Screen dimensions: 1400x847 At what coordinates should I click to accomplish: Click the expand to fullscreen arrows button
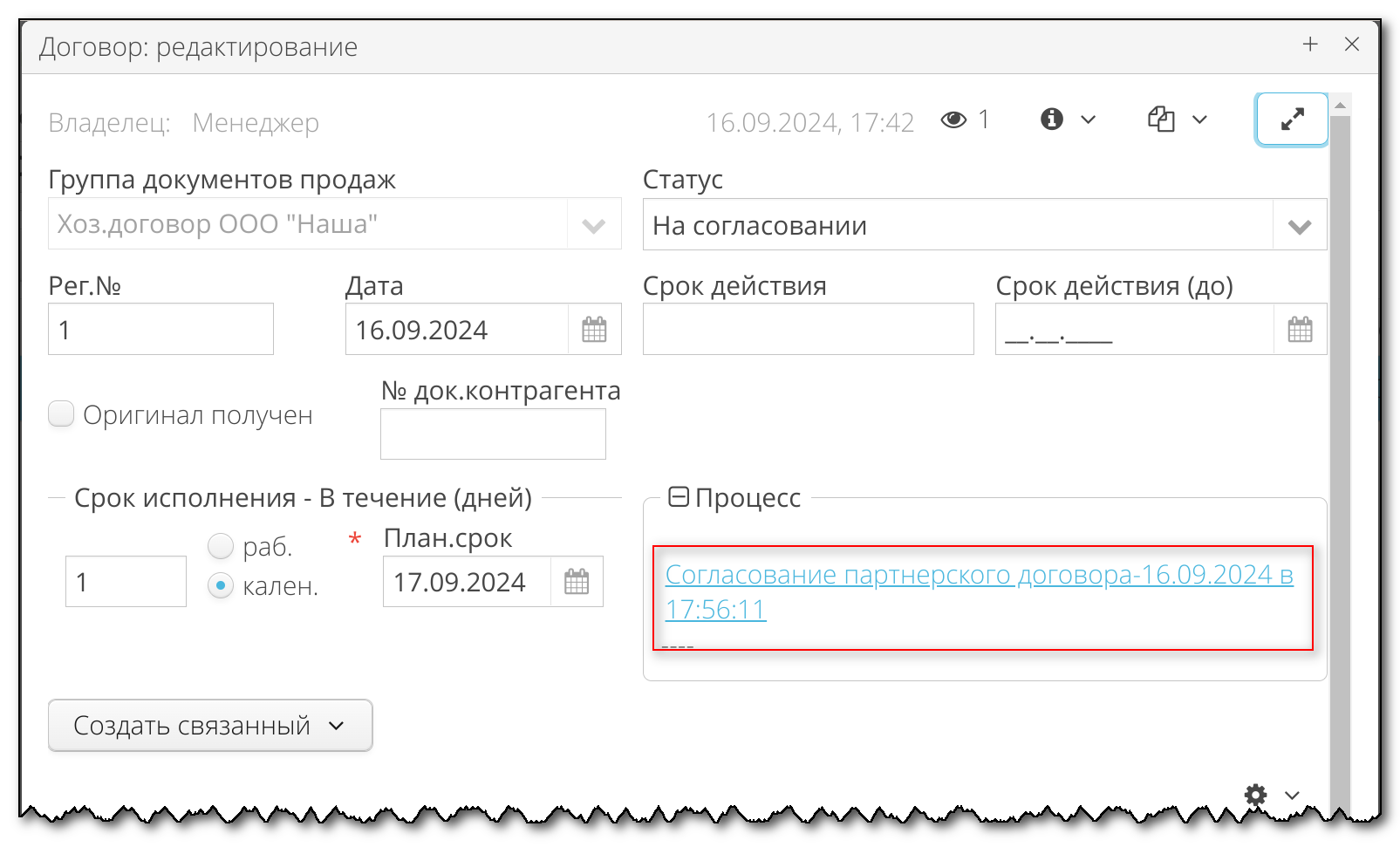(x=1291, y=119)
